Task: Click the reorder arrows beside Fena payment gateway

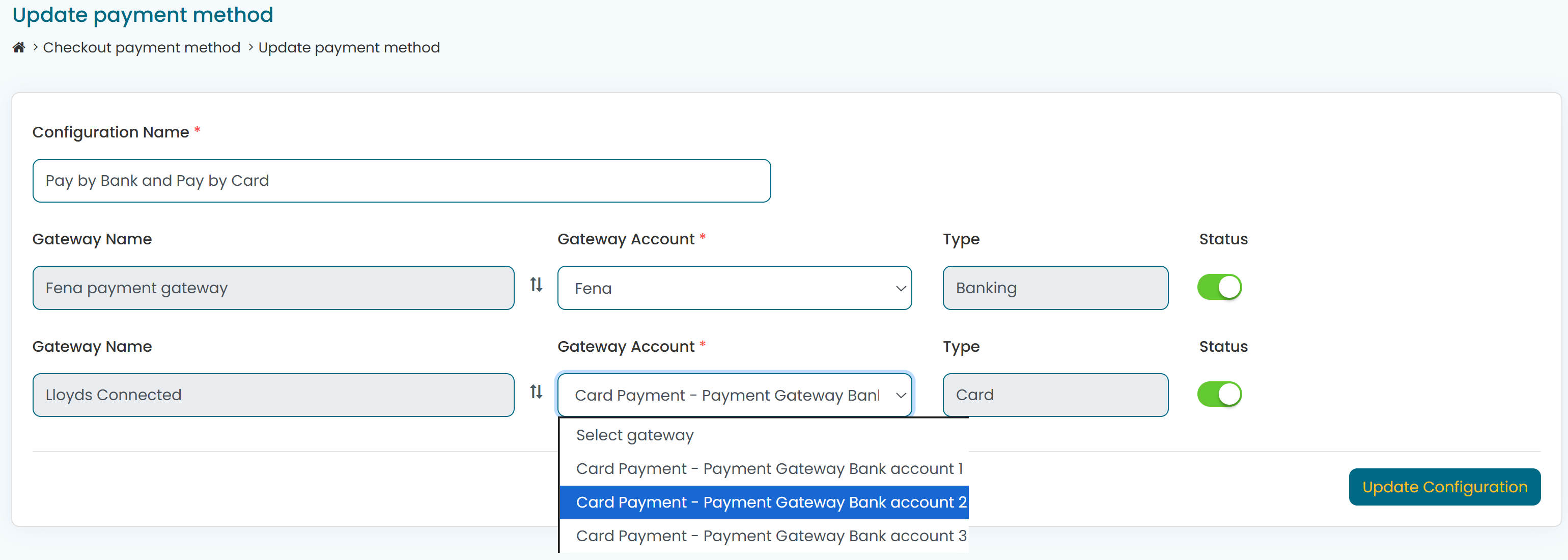Action: click(536, 286)
